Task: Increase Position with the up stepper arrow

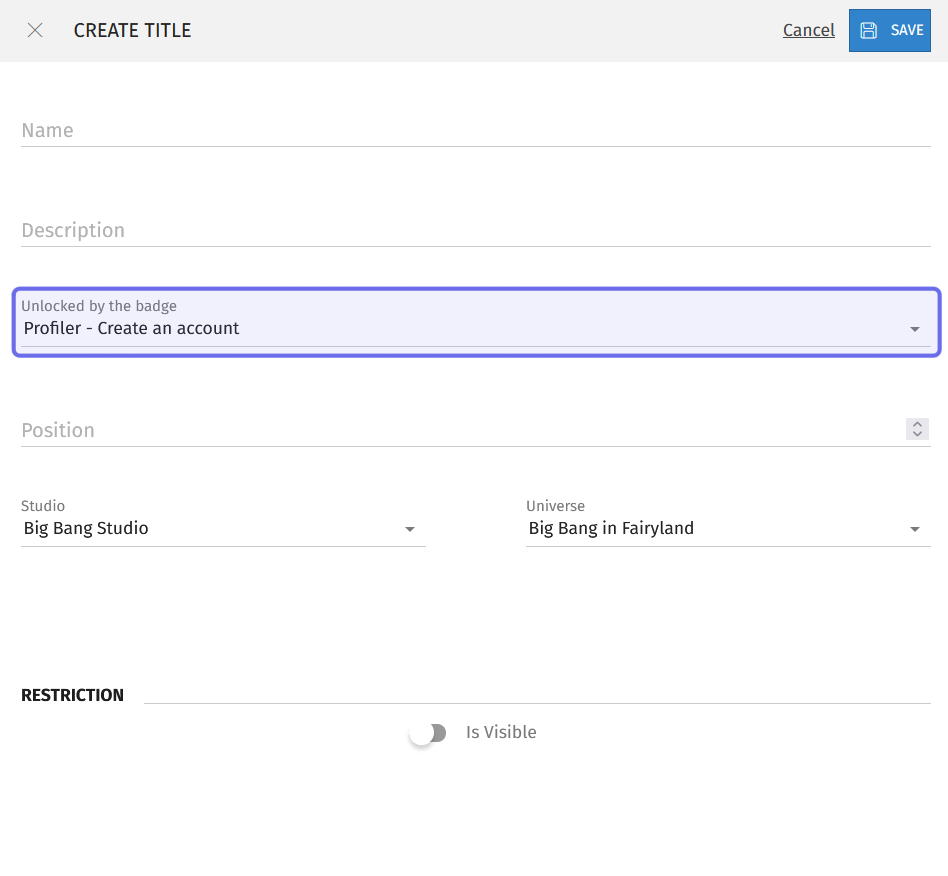Action: coord(917,424)
